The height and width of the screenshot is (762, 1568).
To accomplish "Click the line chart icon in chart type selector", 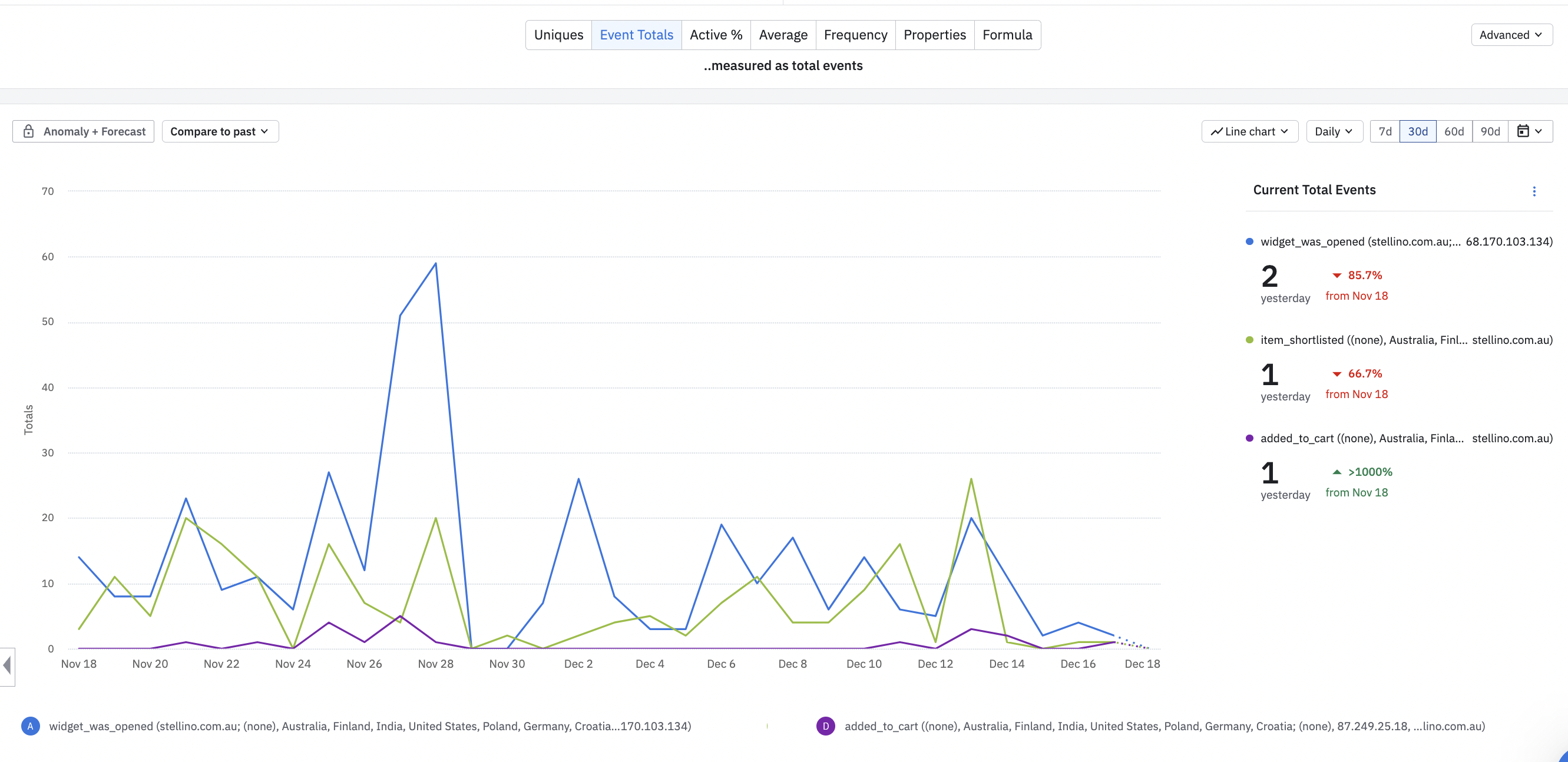I will (1216, 131).
